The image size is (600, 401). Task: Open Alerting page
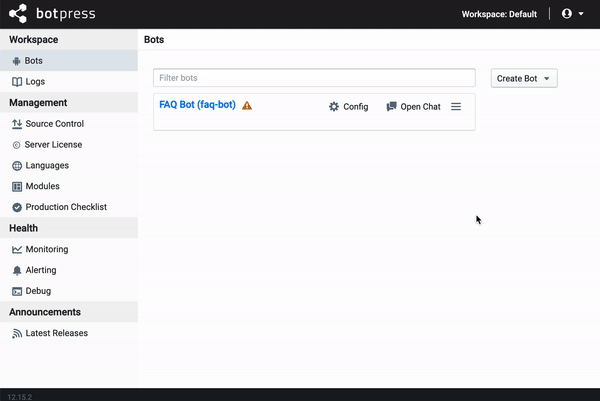(69, 270)
